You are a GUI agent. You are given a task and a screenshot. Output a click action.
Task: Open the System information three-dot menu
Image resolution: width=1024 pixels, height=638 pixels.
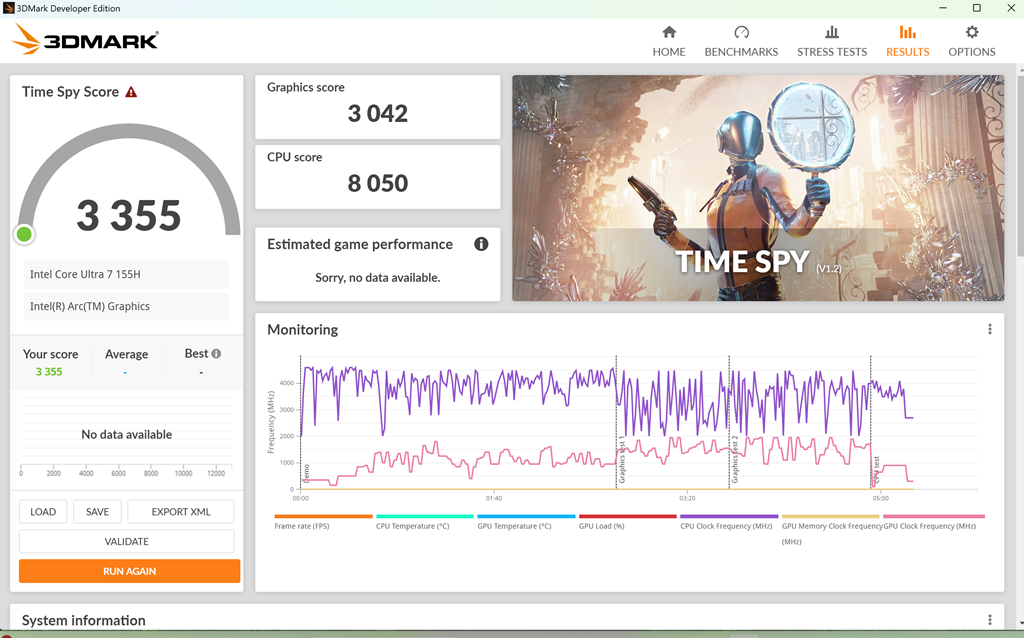990,620
